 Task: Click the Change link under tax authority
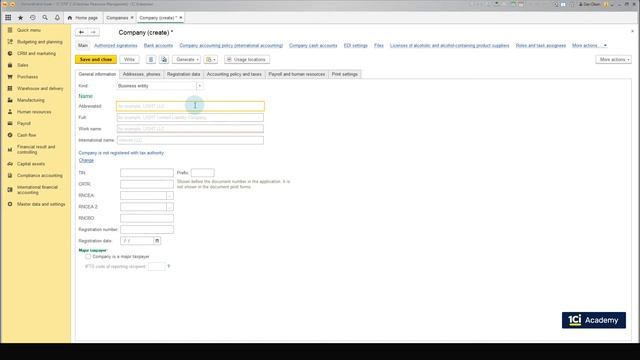(x=86, y=160)
